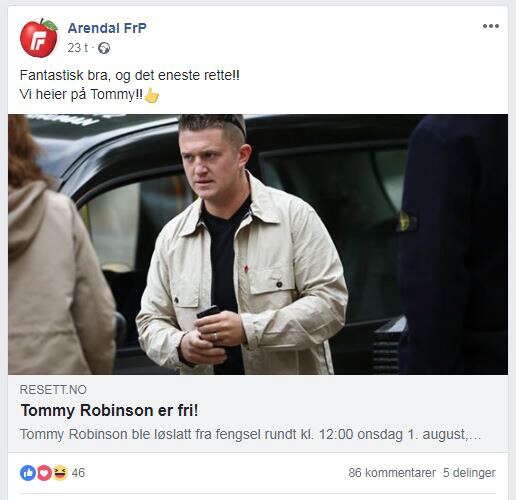This screenshot has height=500, width=516.
Task: Open the shared article photo
Action: pyautogui.click(x=258, y=244)
